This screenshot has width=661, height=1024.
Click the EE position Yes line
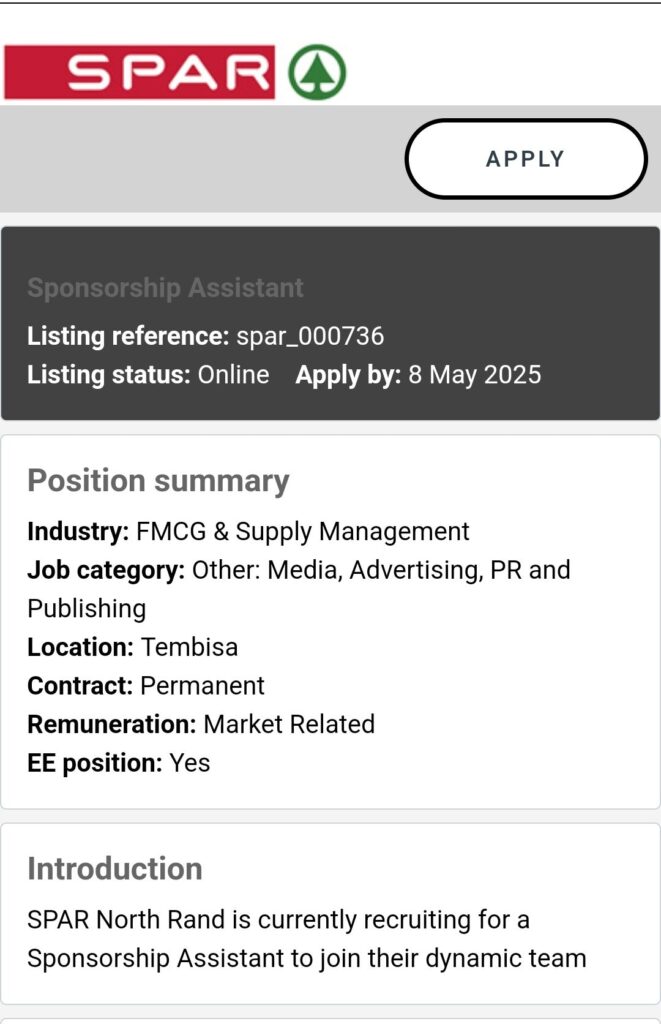[119, 763]
